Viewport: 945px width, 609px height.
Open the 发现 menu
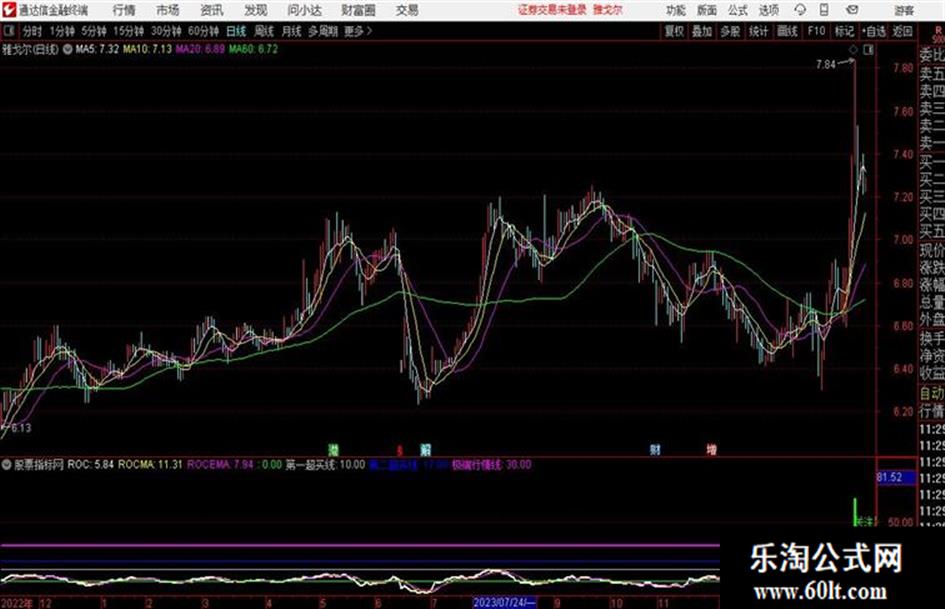[x=256, y=10]
